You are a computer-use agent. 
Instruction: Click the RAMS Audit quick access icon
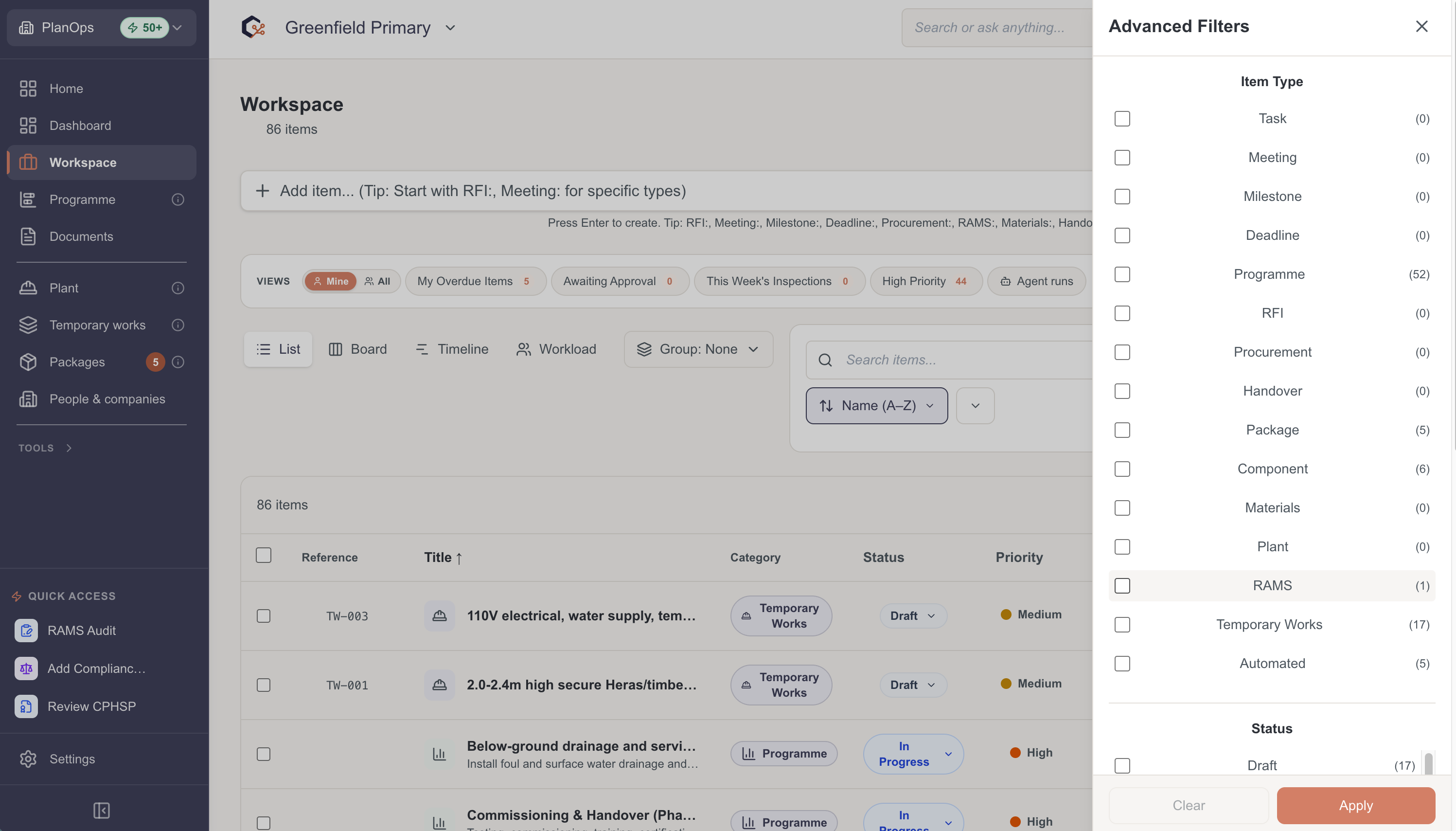pyautogui.click(x=26, y=630)
